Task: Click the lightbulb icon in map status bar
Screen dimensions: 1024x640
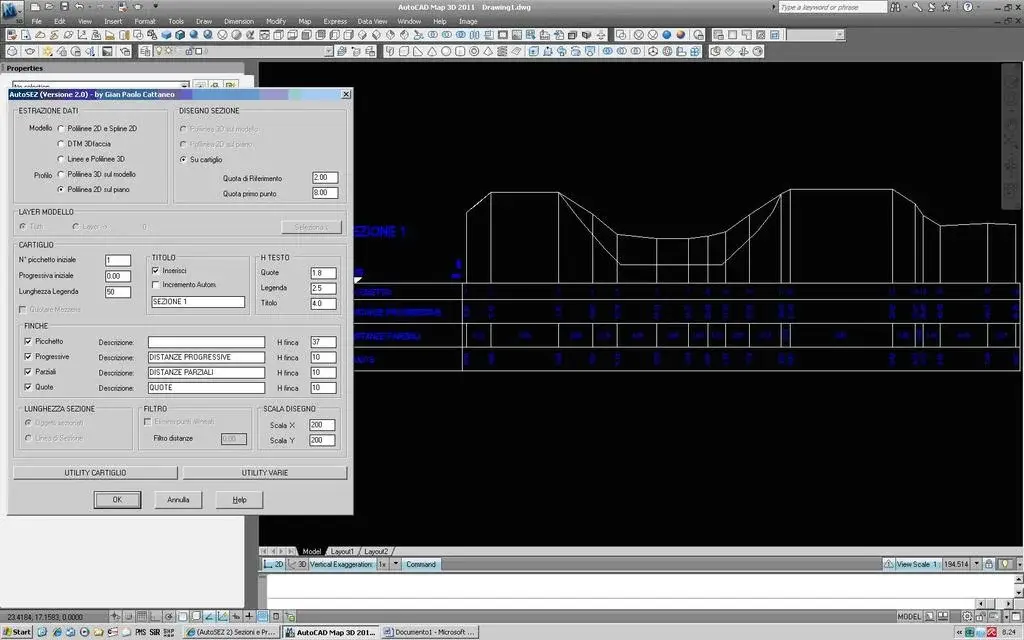Action: pyautogui.click(x=1005, y=564)
